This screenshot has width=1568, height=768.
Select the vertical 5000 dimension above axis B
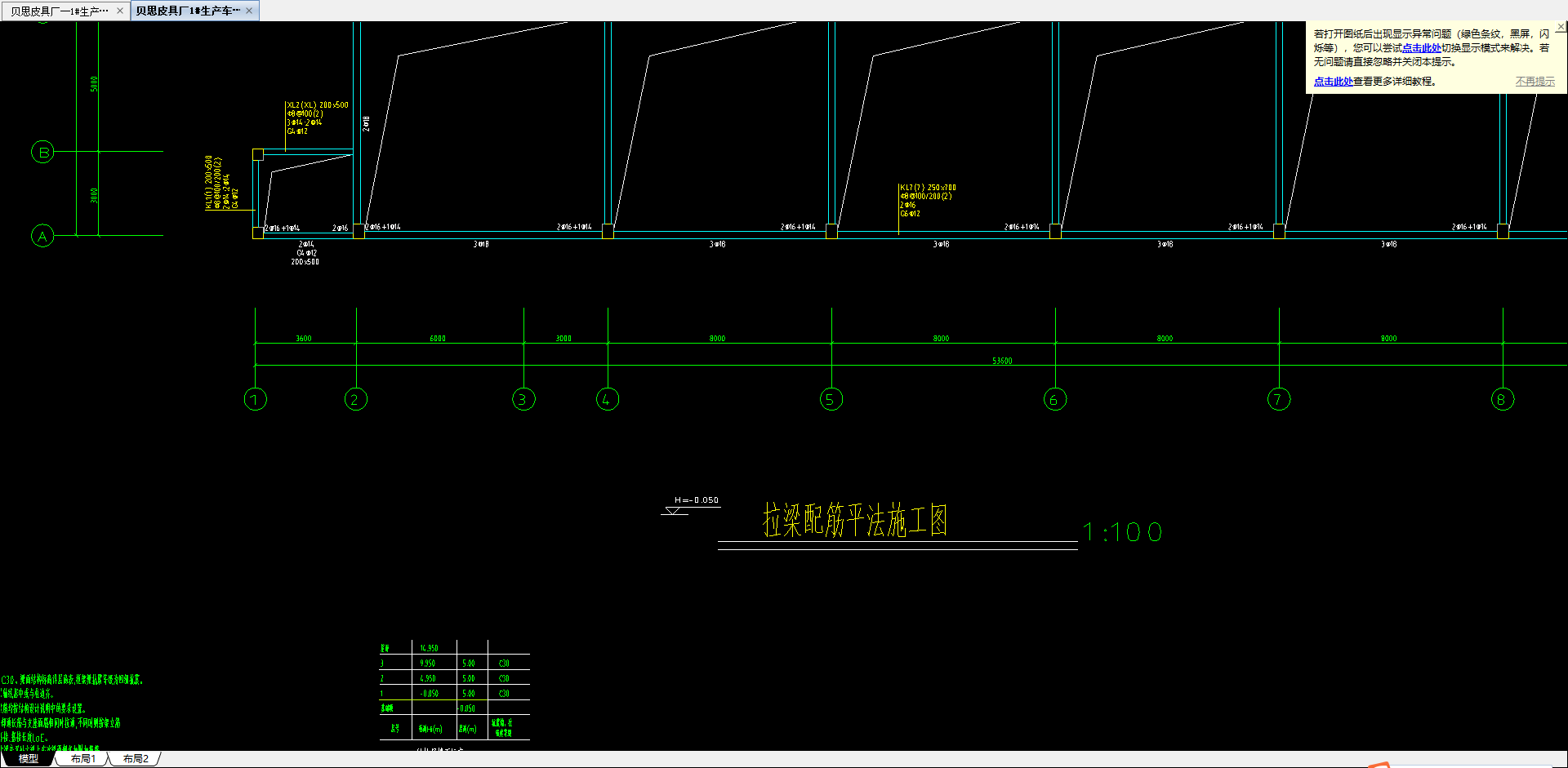click(x=94, y=83)
